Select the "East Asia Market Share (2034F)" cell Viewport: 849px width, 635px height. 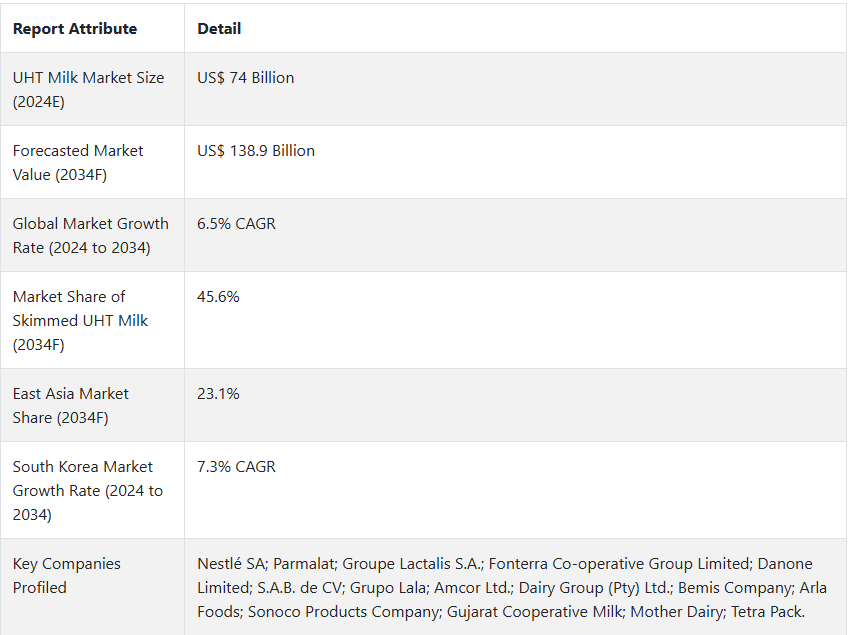pos(70,405)
